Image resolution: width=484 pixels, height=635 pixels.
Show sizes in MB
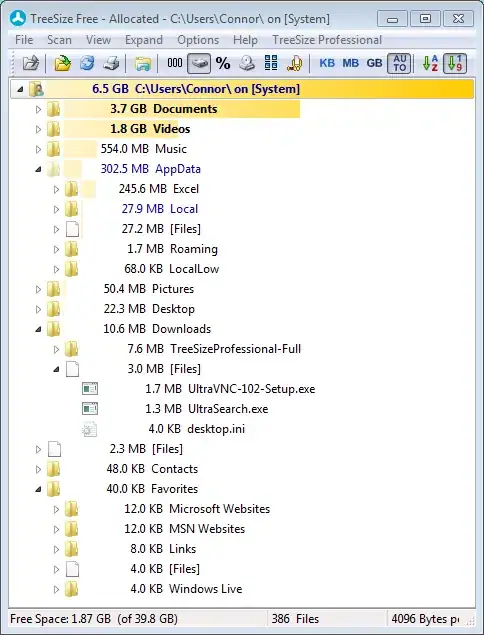pos(350,63)
